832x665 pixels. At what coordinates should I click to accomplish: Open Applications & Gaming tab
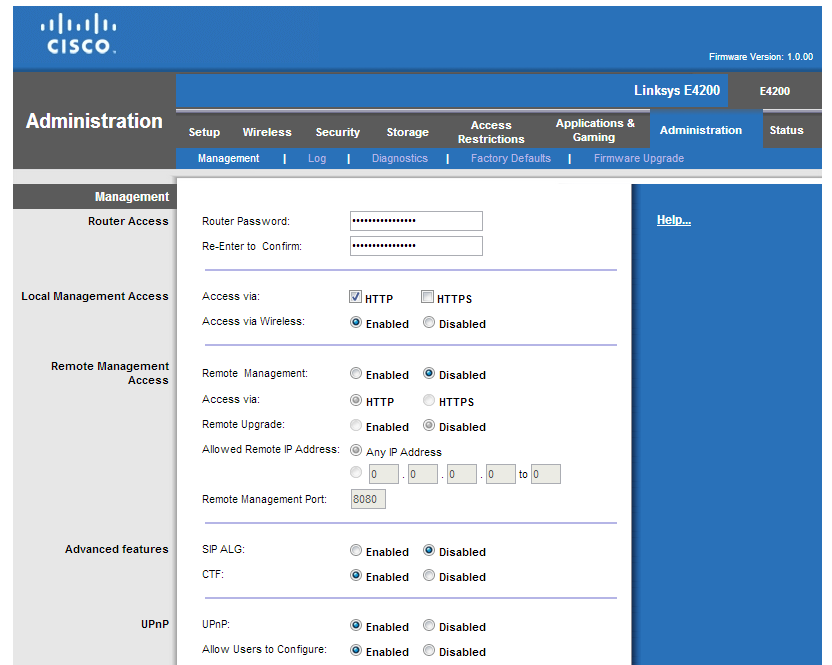click(x=595, y=130)
